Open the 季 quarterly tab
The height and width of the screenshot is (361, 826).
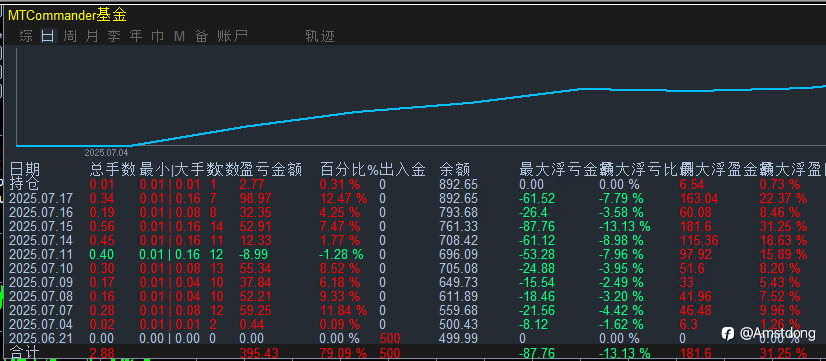coord(114,36)
